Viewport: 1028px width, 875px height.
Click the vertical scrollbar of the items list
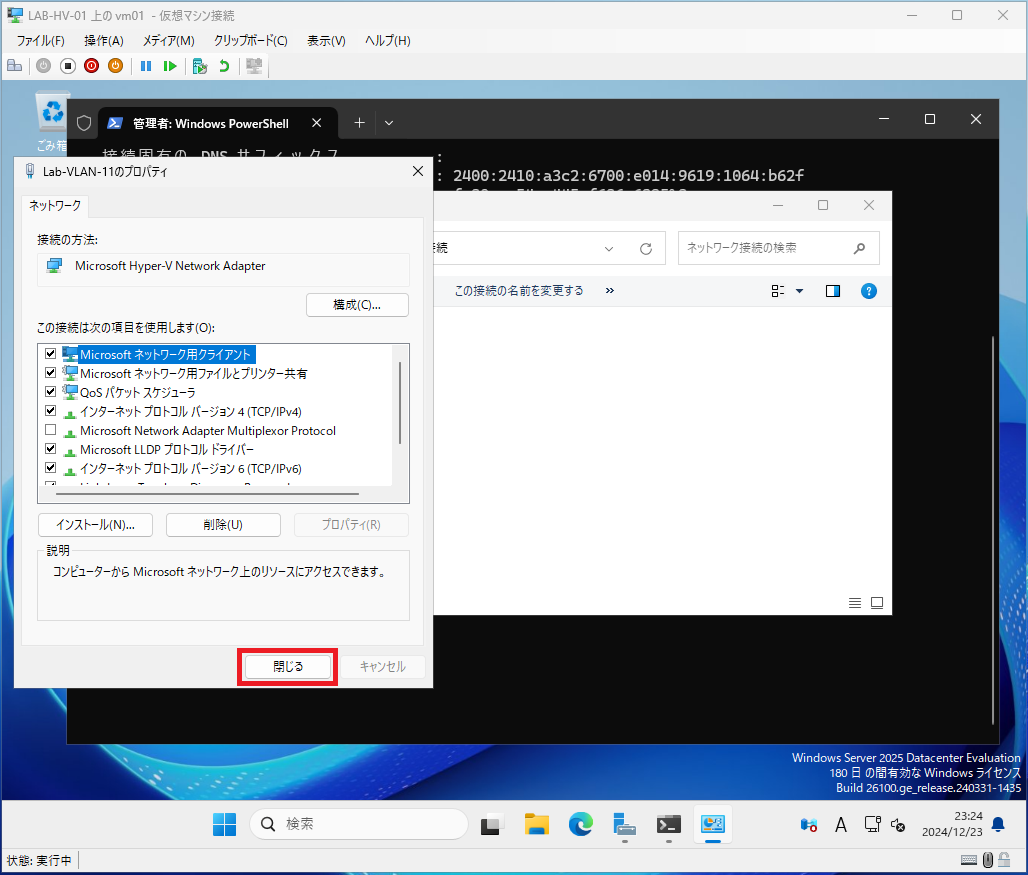coord(400,403)
